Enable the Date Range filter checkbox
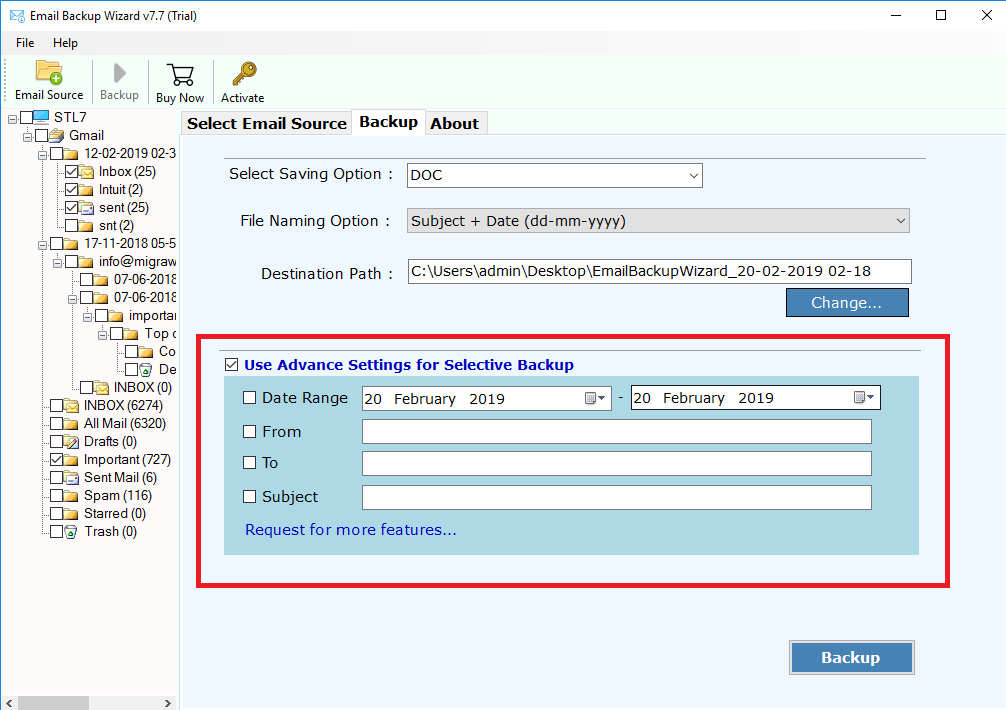Viewport: 1006px width, 710px height. click(250, 398)
